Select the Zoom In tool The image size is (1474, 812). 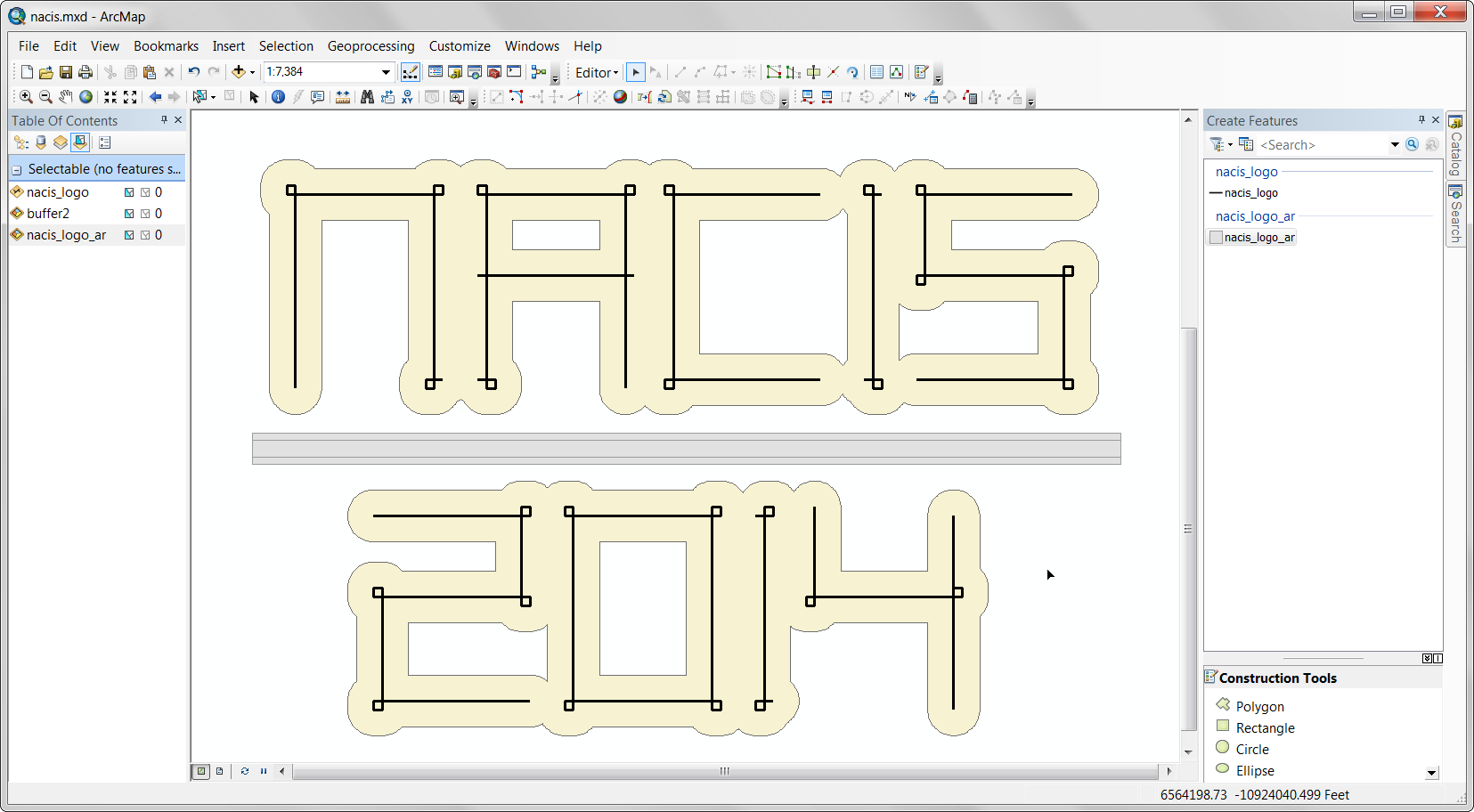[26, 97]
